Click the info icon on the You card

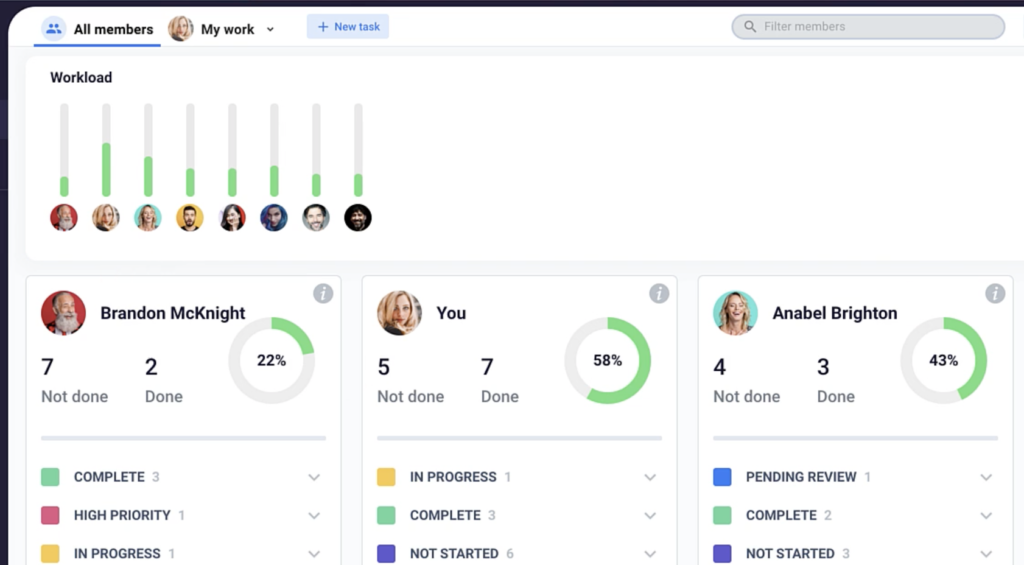(659, 293)
